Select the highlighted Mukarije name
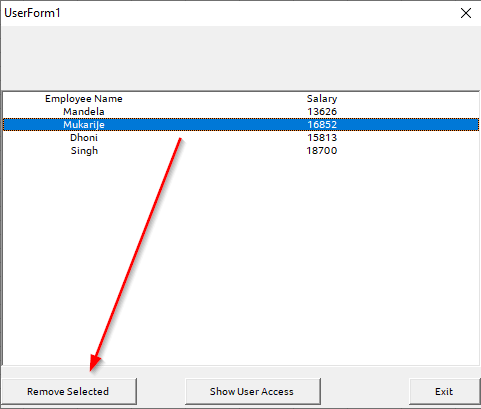481x409 pixels. point(84,124)
